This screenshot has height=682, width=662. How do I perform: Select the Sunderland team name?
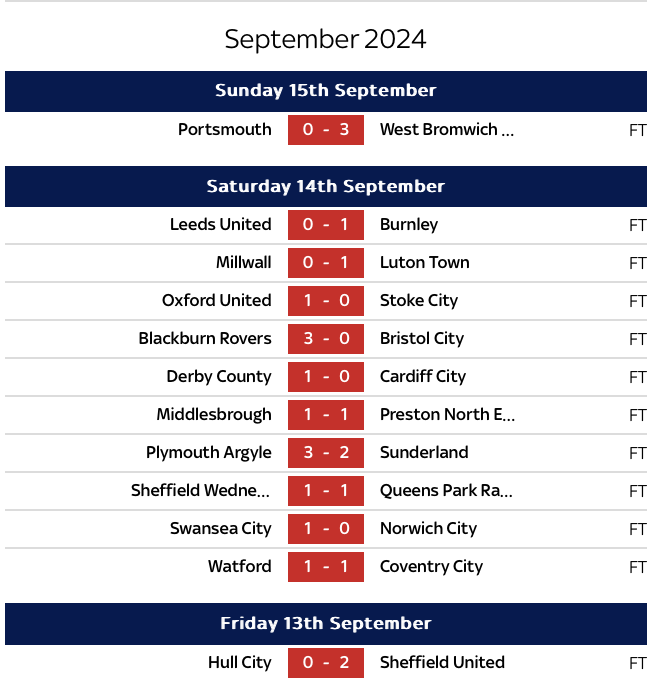pos(424,453)
